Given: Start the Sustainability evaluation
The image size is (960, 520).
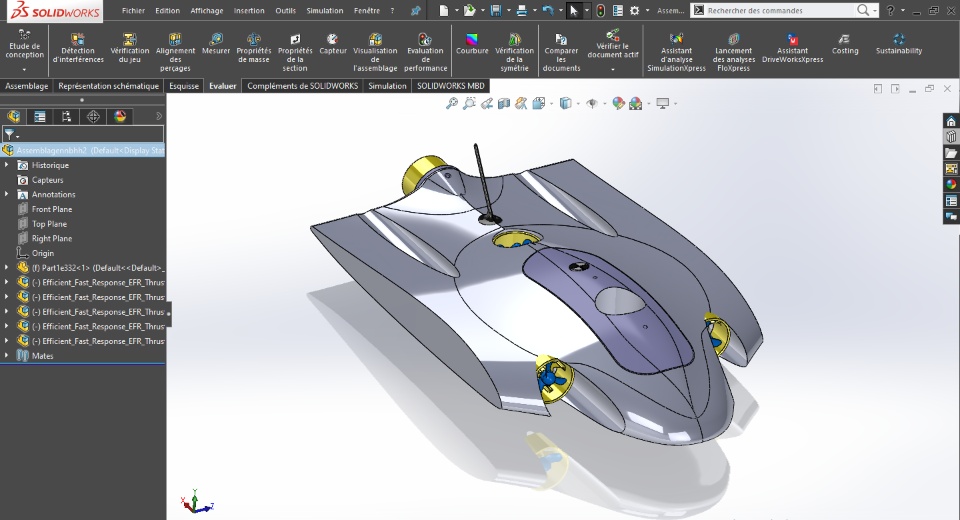Looking at the screenshot, I should (x=899, y=44).
